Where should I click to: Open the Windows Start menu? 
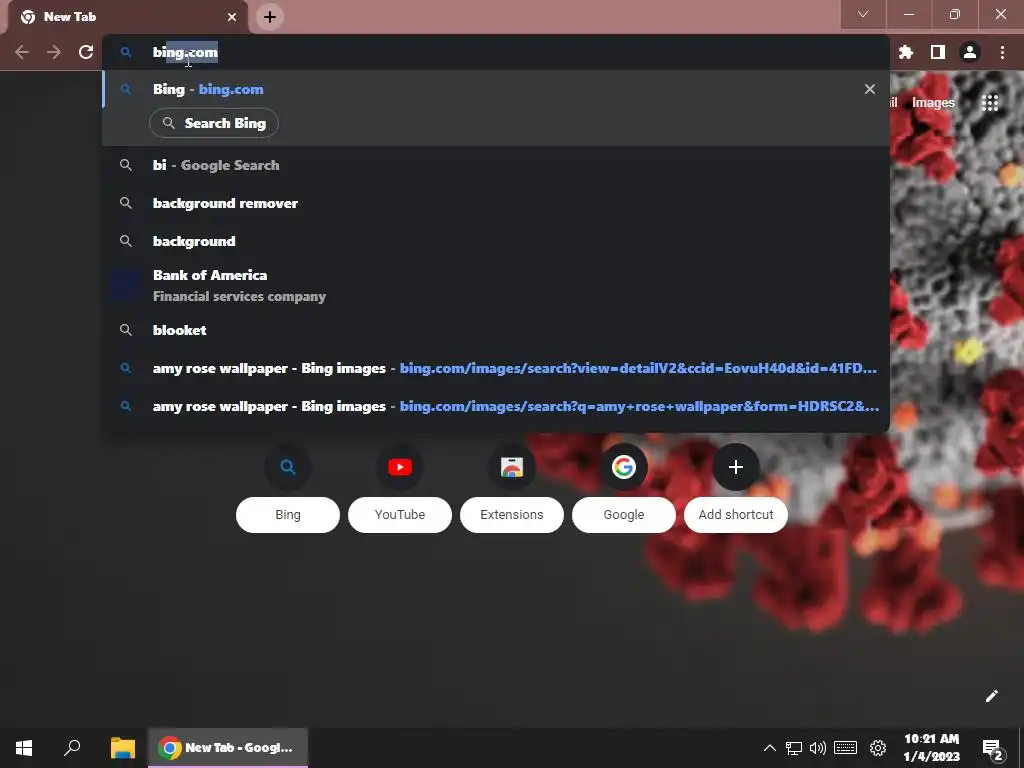[24, 748]
